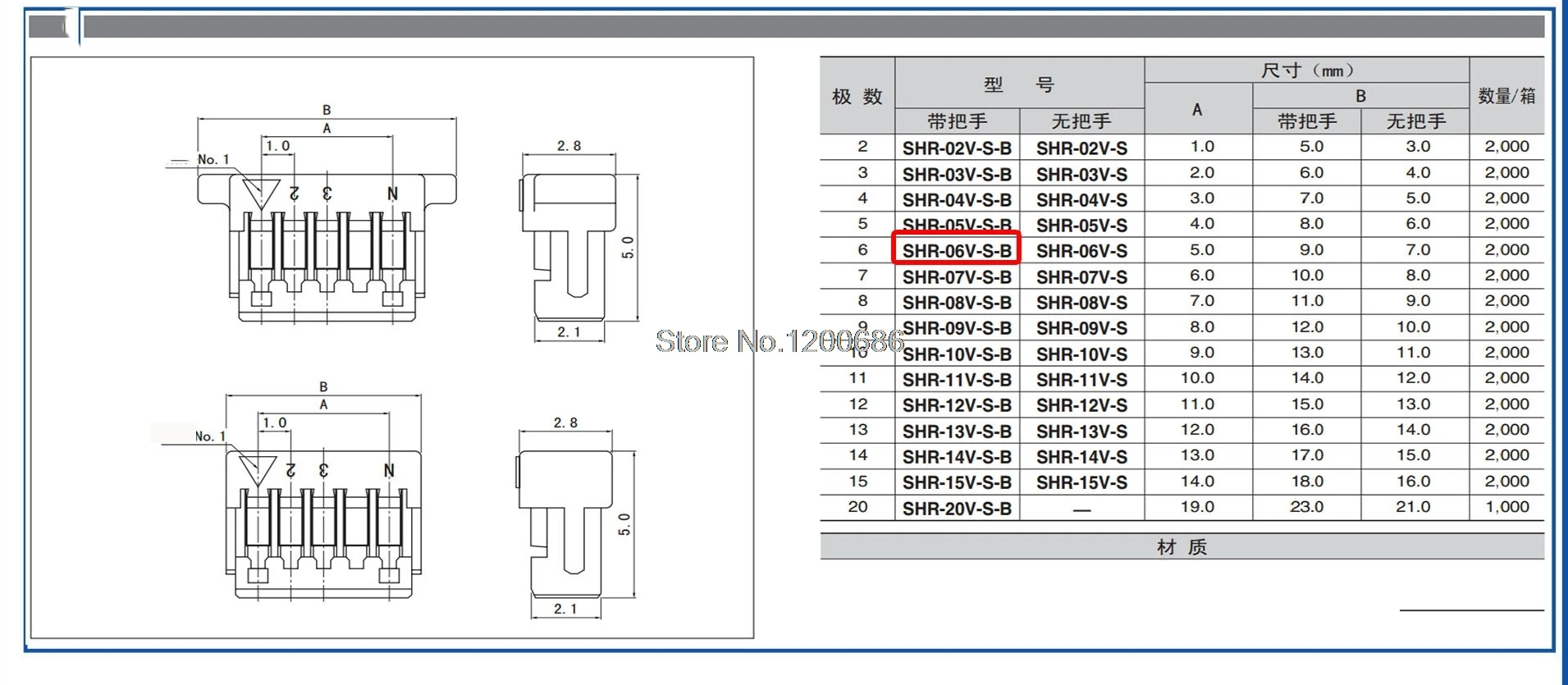The image size is (1568, 685).
Task: Click the SHR-09V-S-B model cell
Action: [957, 328]
